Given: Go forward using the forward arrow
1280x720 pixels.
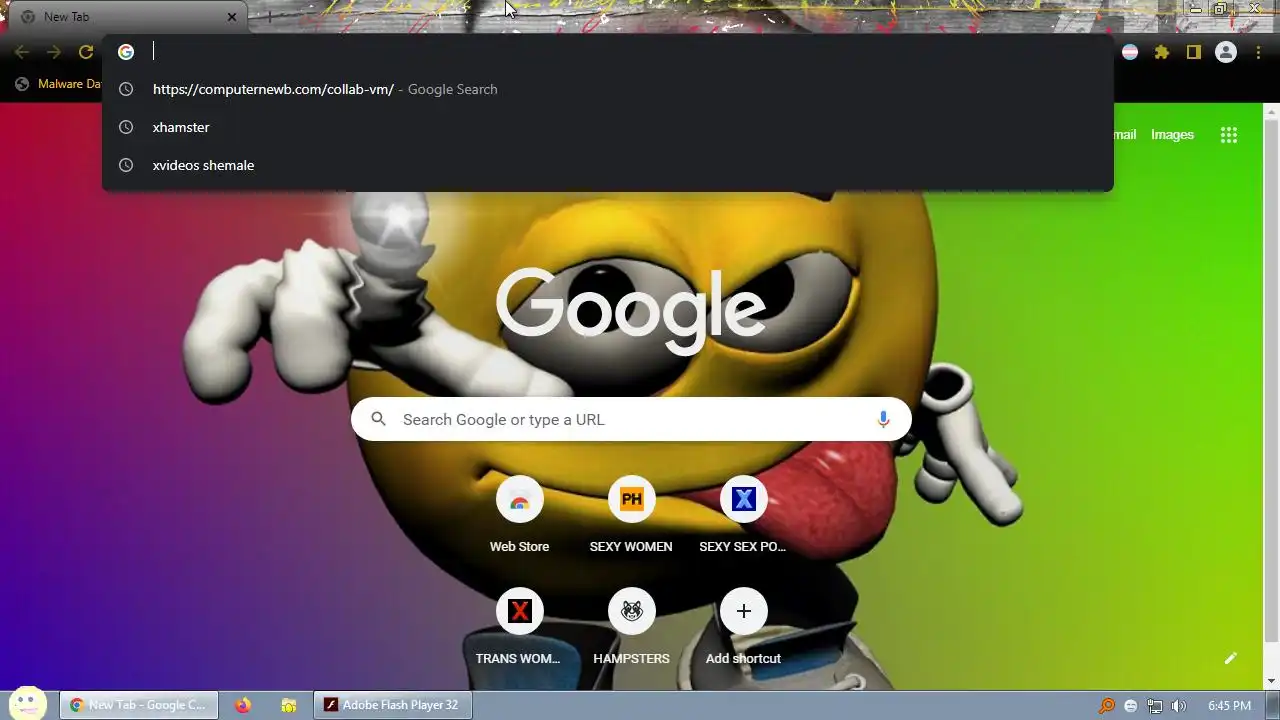Looking at the screenshot, I should pyautogui.click(x=54, y=52).
